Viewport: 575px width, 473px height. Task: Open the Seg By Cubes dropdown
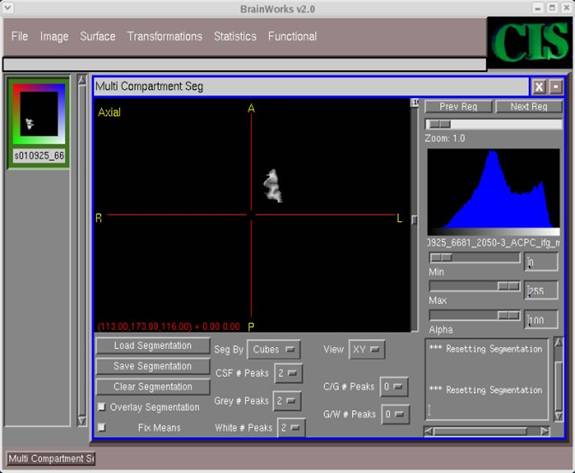(x=274, y=349)
